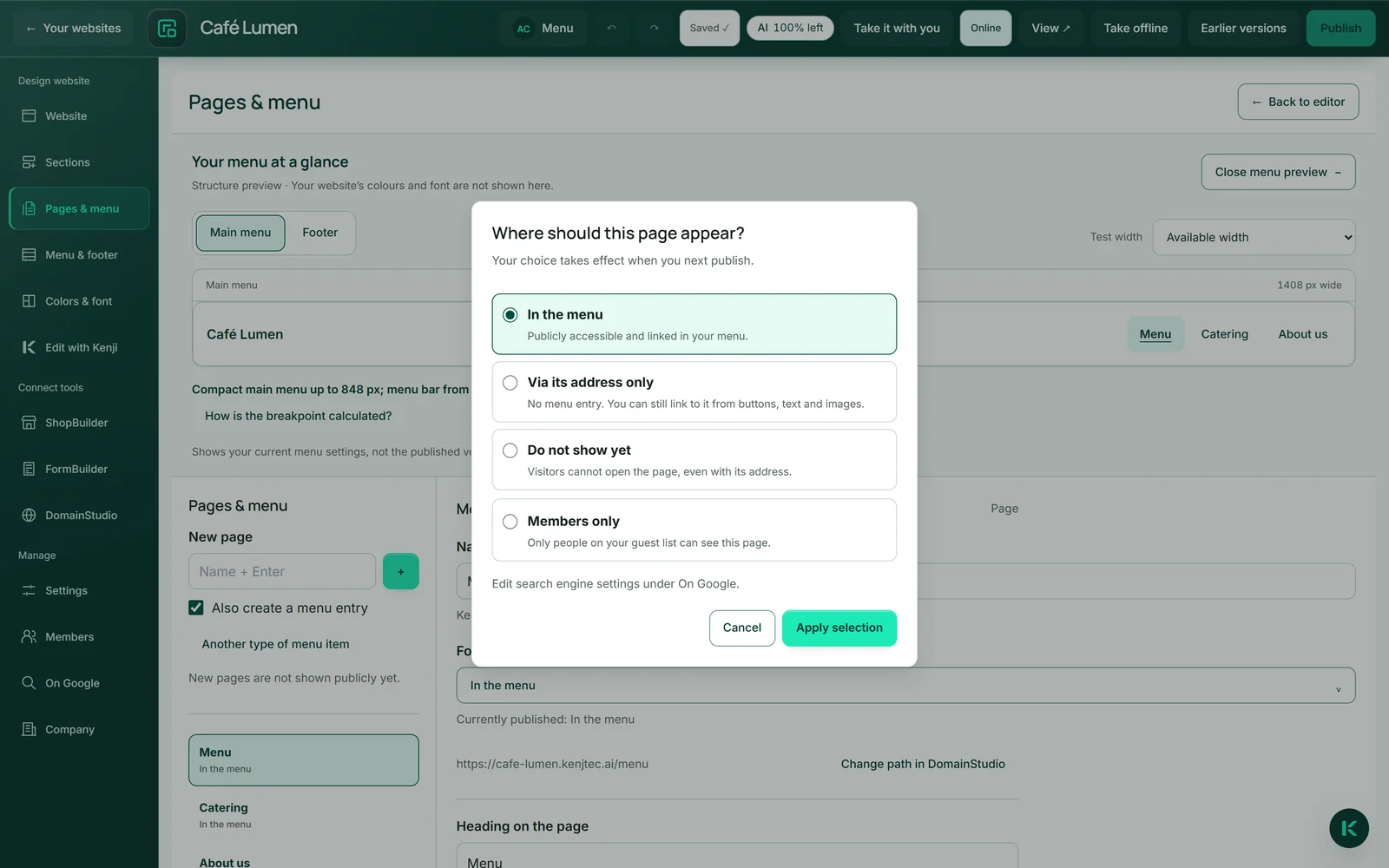1389x868 pixels.
Task: Follow "Change path in DomainStudio" link
Action: pos(923,764)
